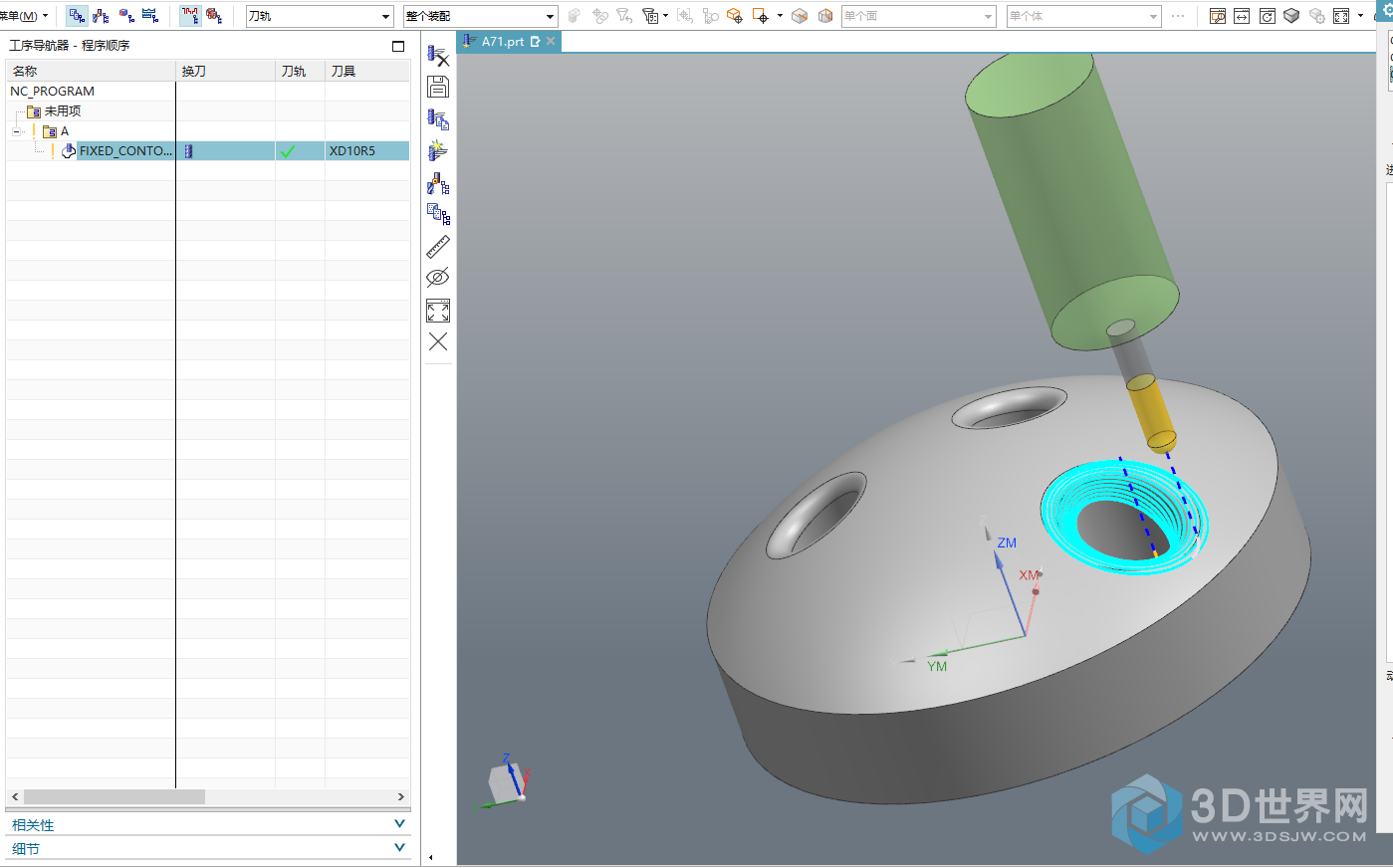1393x868 pixels.
Task: Close the A71.prt tab
Action: 551,41
